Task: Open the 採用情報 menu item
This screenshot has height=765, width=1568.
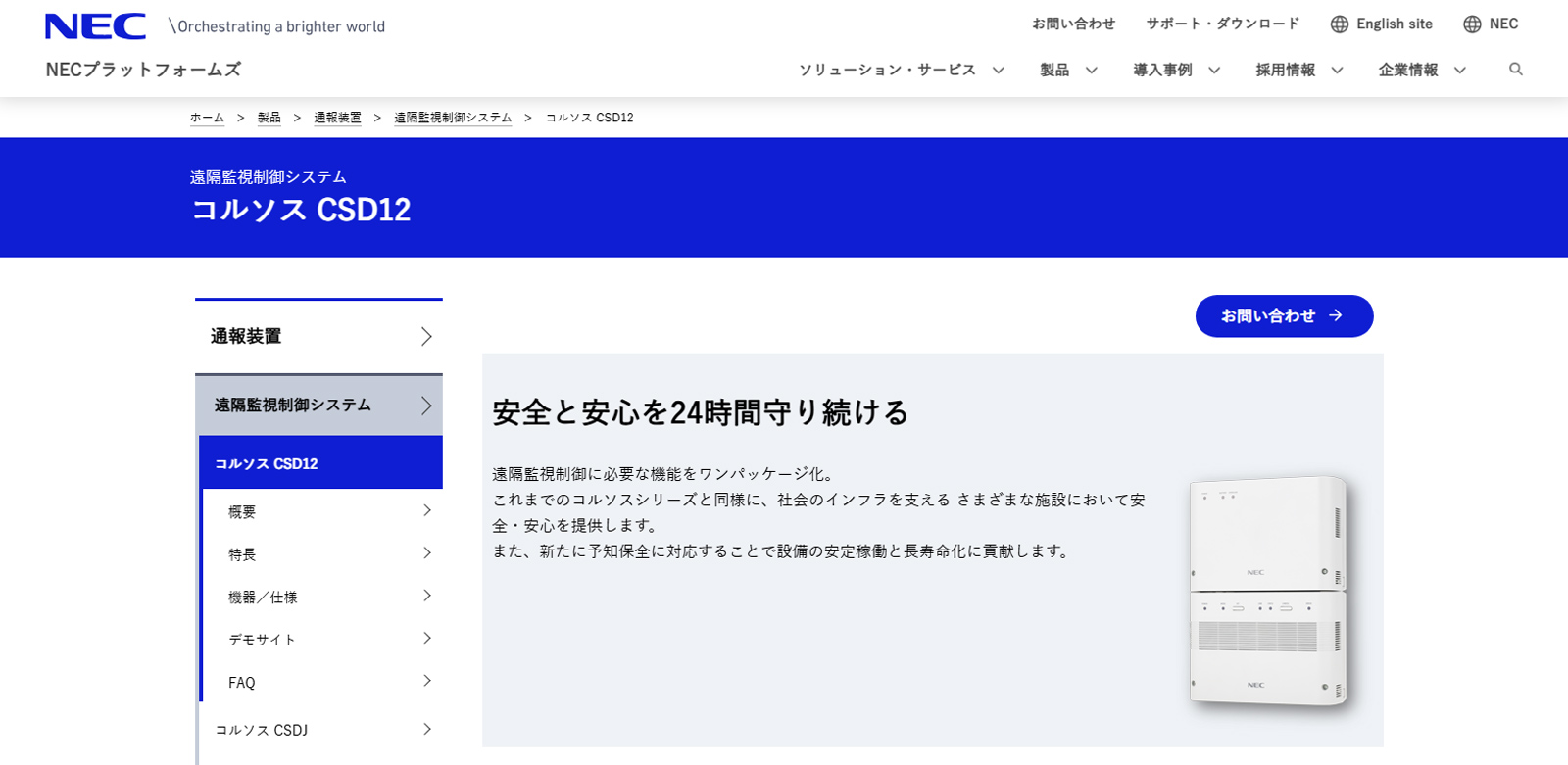Action: 1286,71
